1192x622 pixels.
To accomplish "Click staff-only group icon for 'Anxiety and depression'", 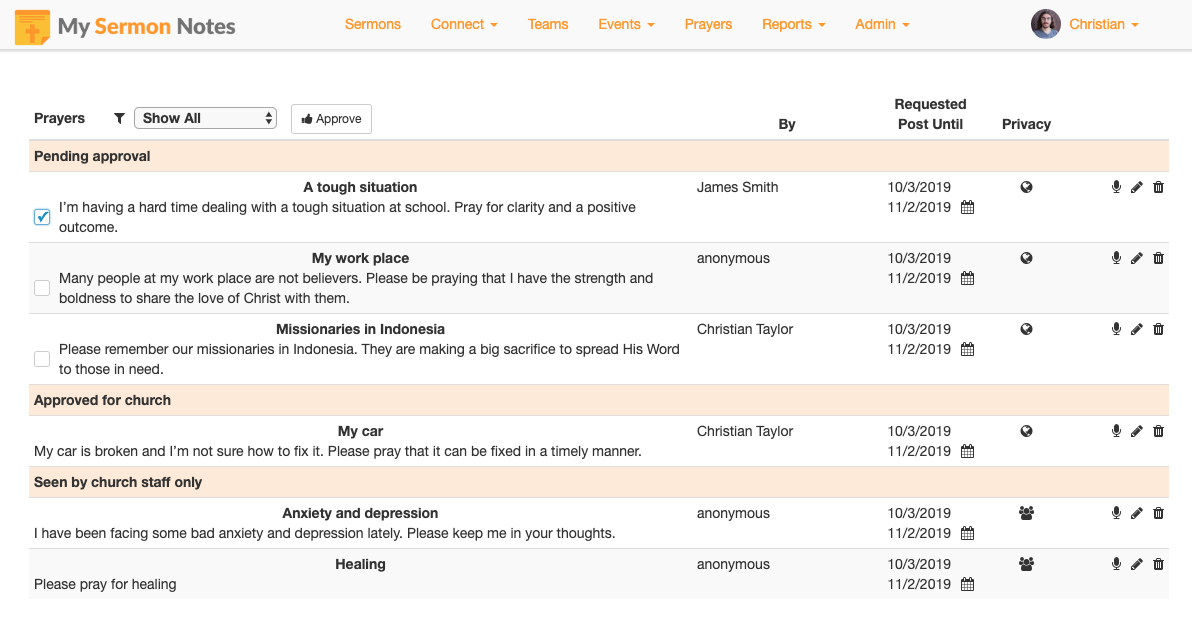I will tap(1026, 513).
